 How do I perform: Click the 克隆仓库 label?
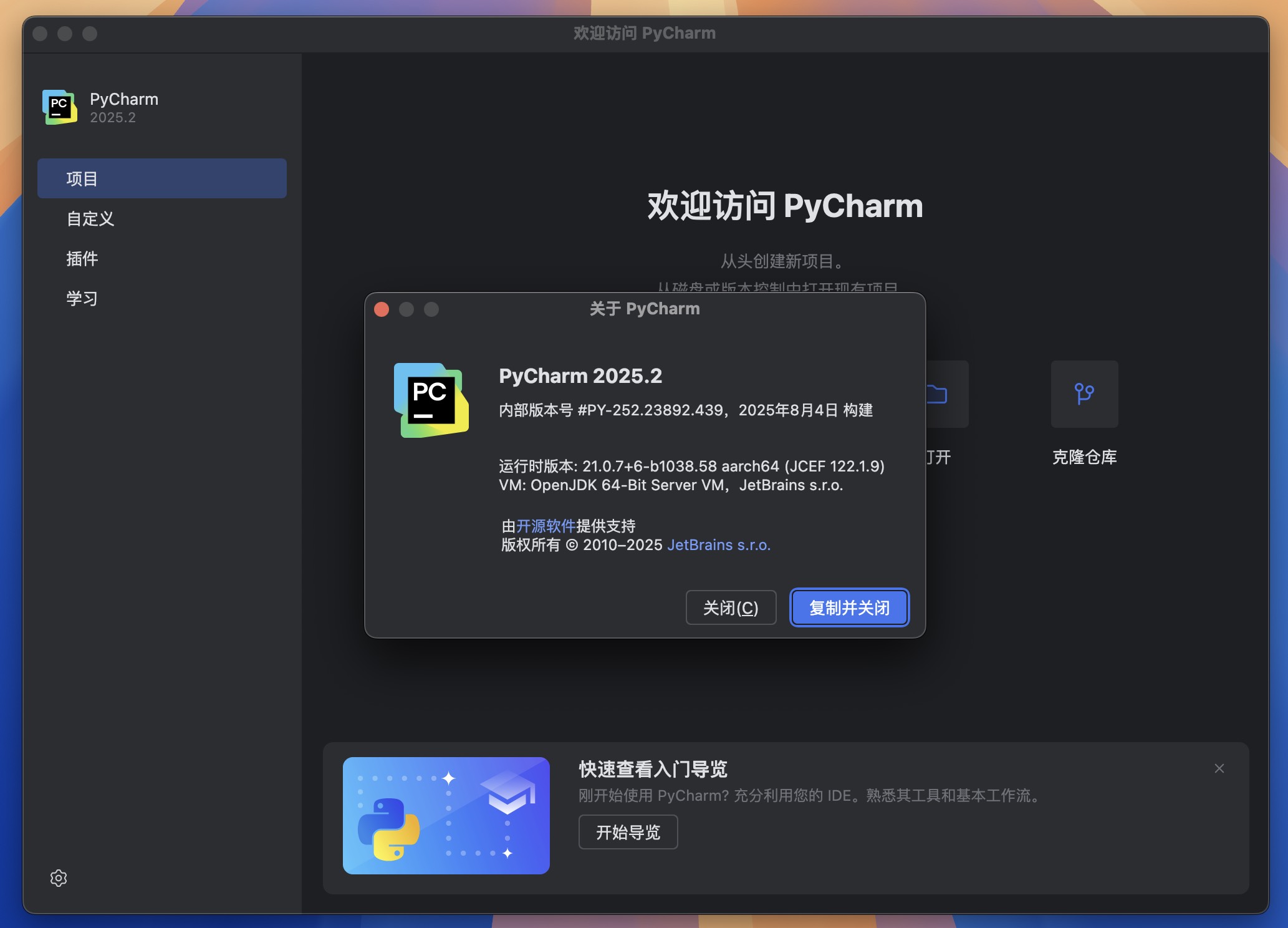(1084, 457)
